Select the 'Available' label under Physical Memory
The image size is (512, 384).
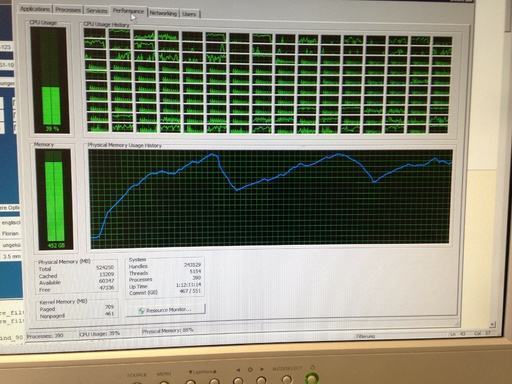pos(50,283)
